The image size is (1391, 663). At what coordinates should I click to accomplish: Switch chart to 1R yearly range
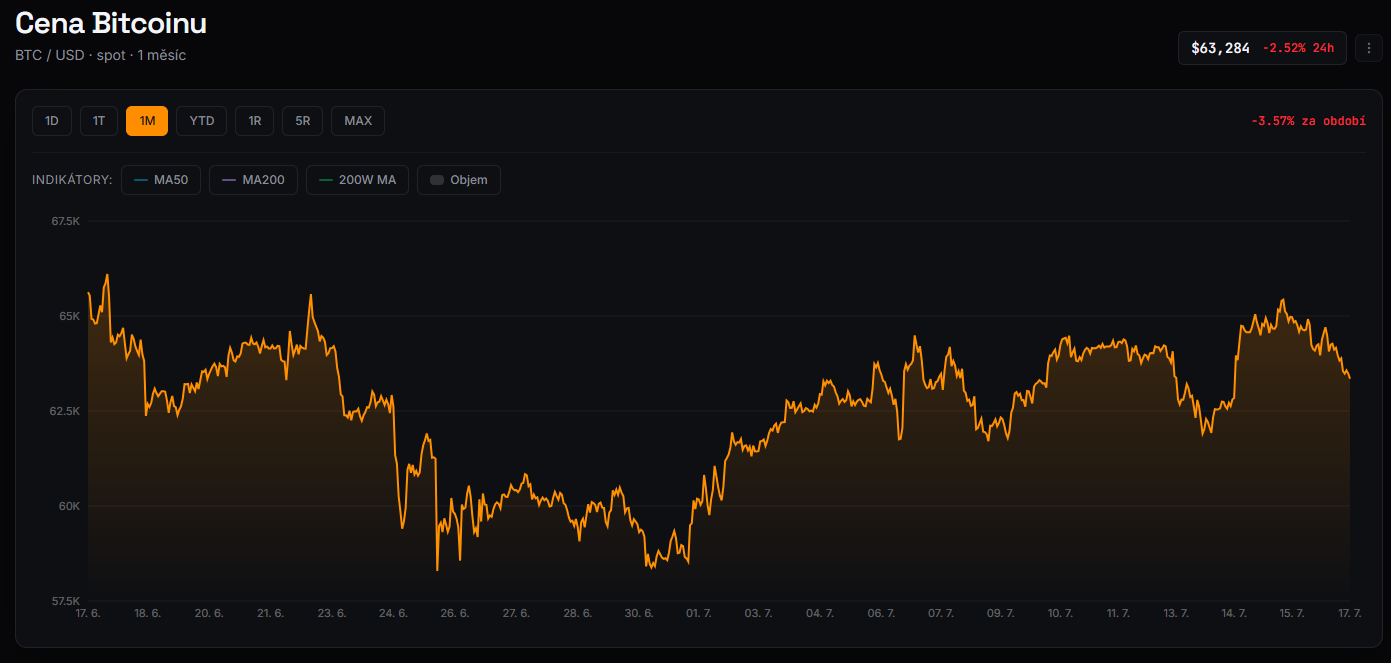tap(254, 121)
